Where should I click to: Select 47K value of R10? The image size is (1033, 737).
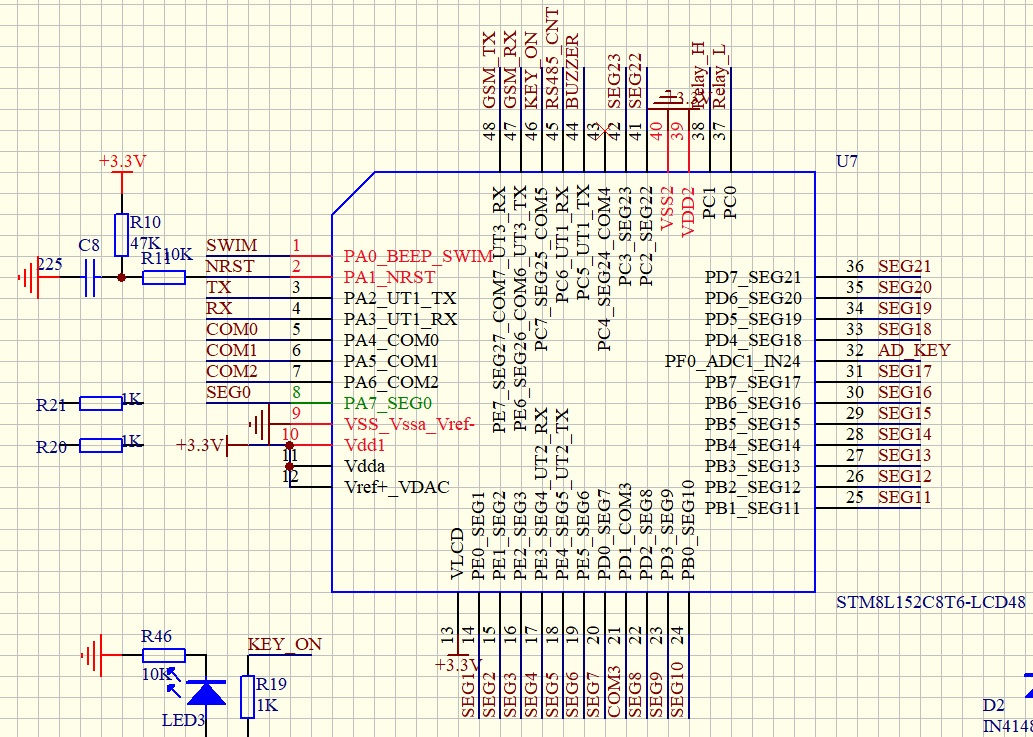(146, 243)
